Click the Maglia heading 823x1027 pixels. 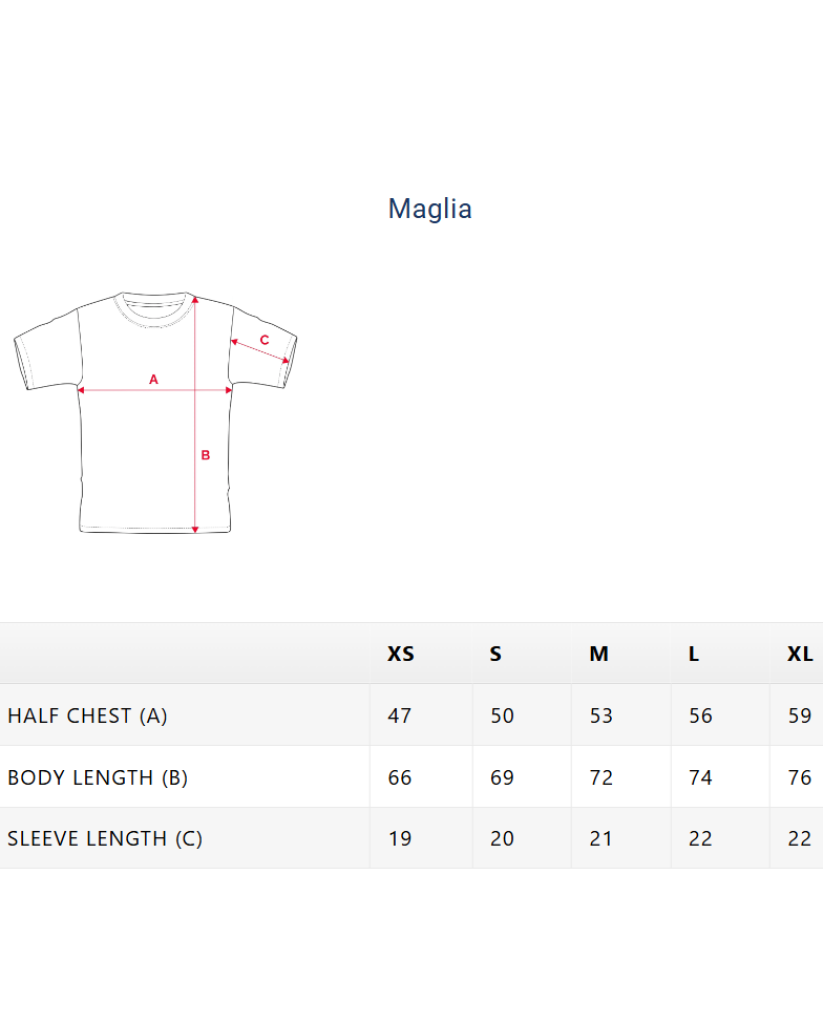[x=430, y=208]
